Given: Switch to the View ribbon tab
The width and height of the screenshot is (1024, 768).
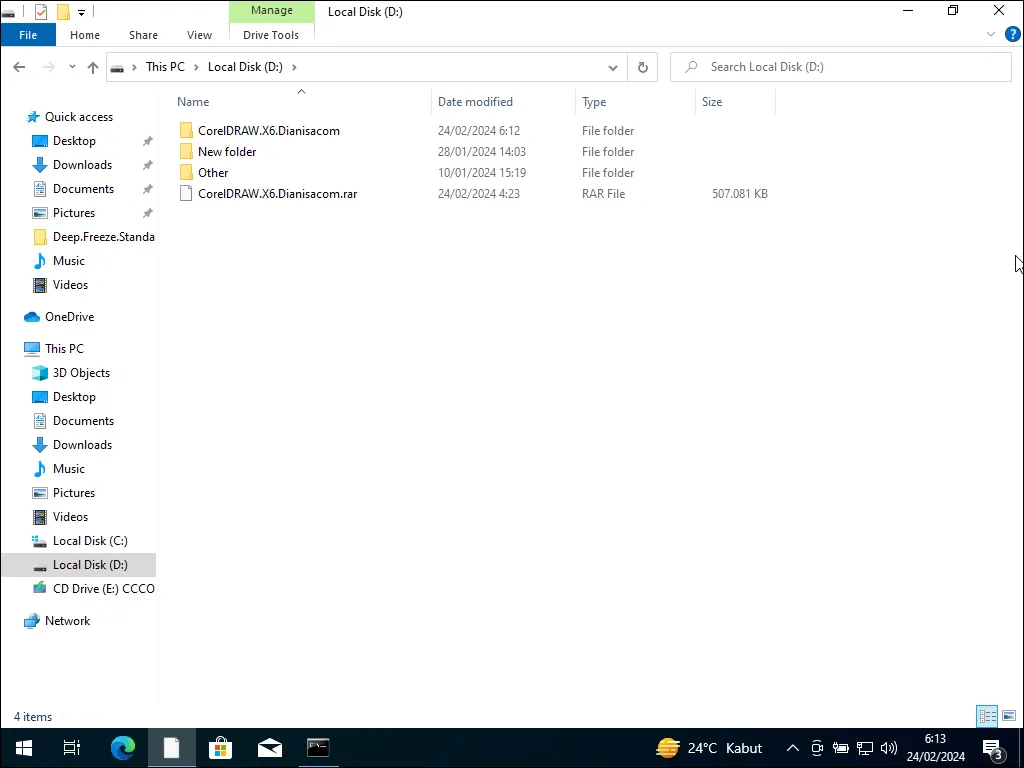Looking at the screenshot, I should point(199,34).
